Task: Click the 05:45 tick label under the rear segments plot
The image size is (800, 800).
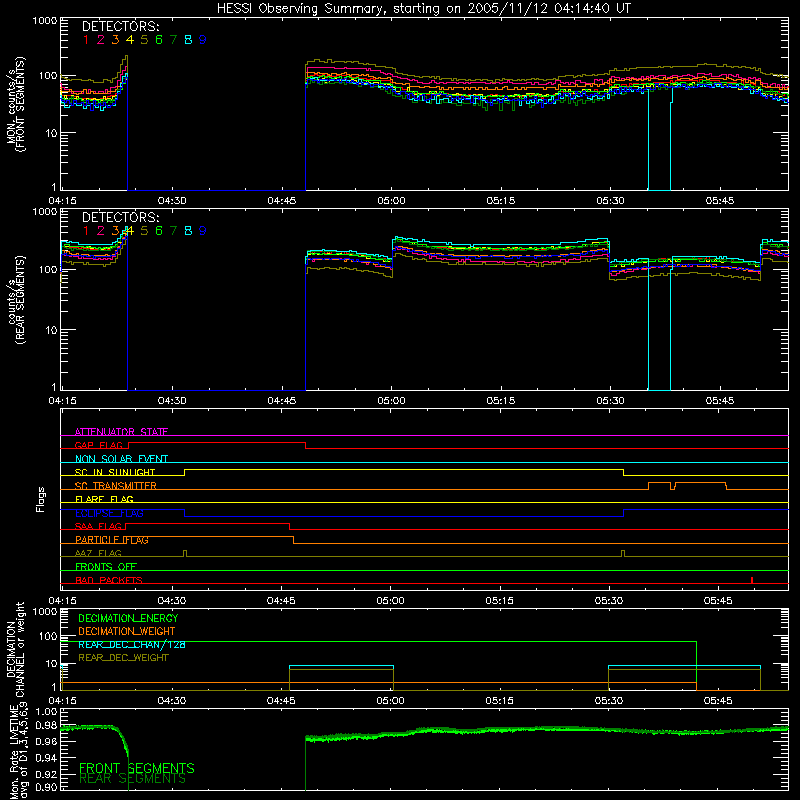Action: pos(719,401)
